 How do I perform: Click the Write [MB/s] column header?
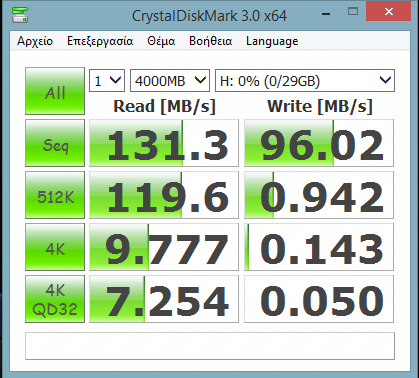point(320,107)
